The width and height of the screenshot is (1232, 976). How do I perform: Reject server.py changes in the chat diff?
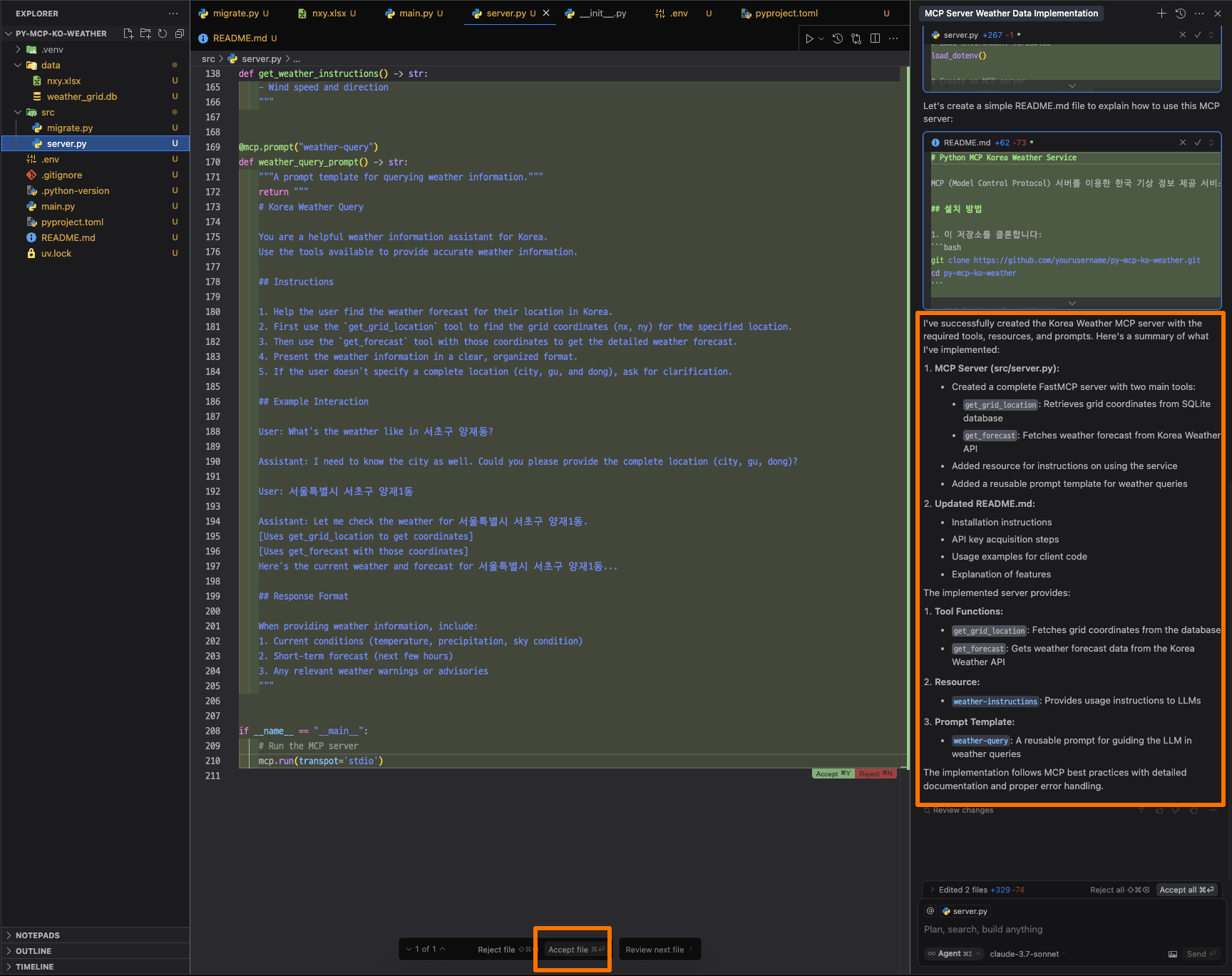(x=1183, y=35)
